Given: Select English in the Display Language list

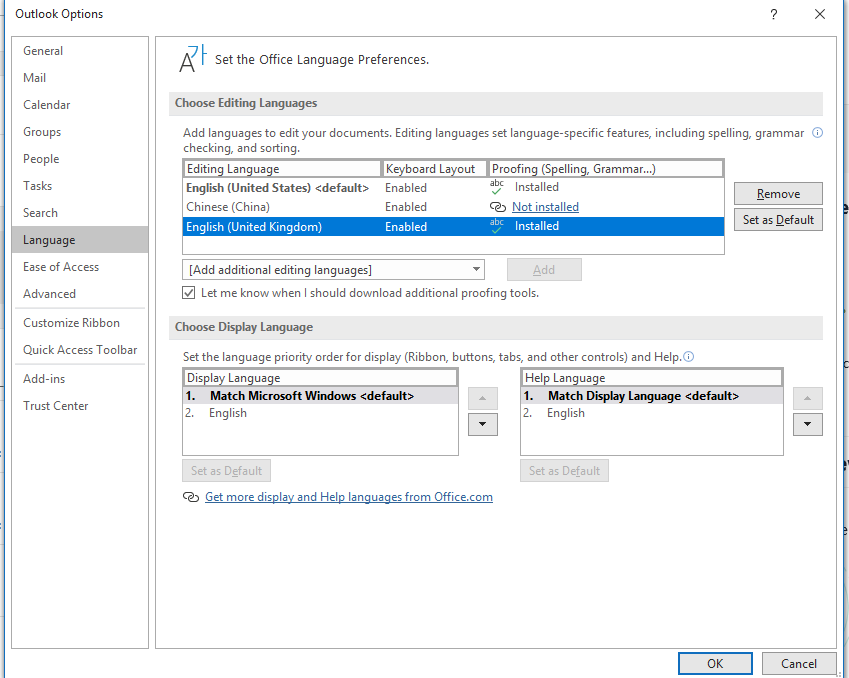Looking at the screenshot, I should pos(321,413).
